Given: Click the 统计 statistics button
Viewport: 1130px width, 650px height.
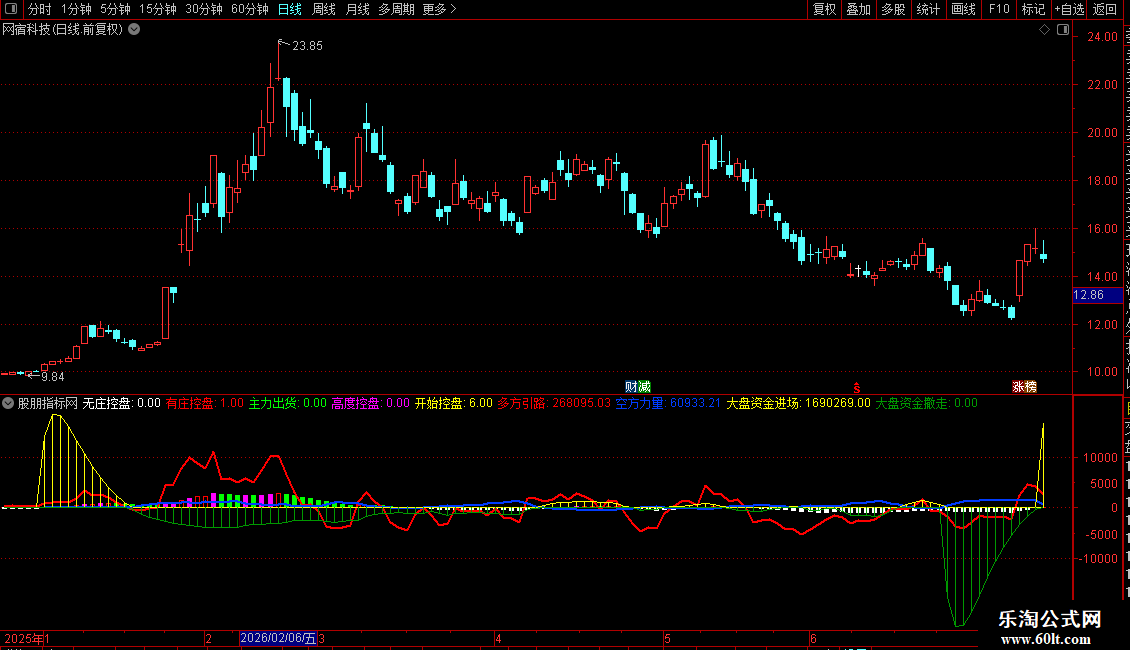Looking at the screenshot, I should point(928,9).
